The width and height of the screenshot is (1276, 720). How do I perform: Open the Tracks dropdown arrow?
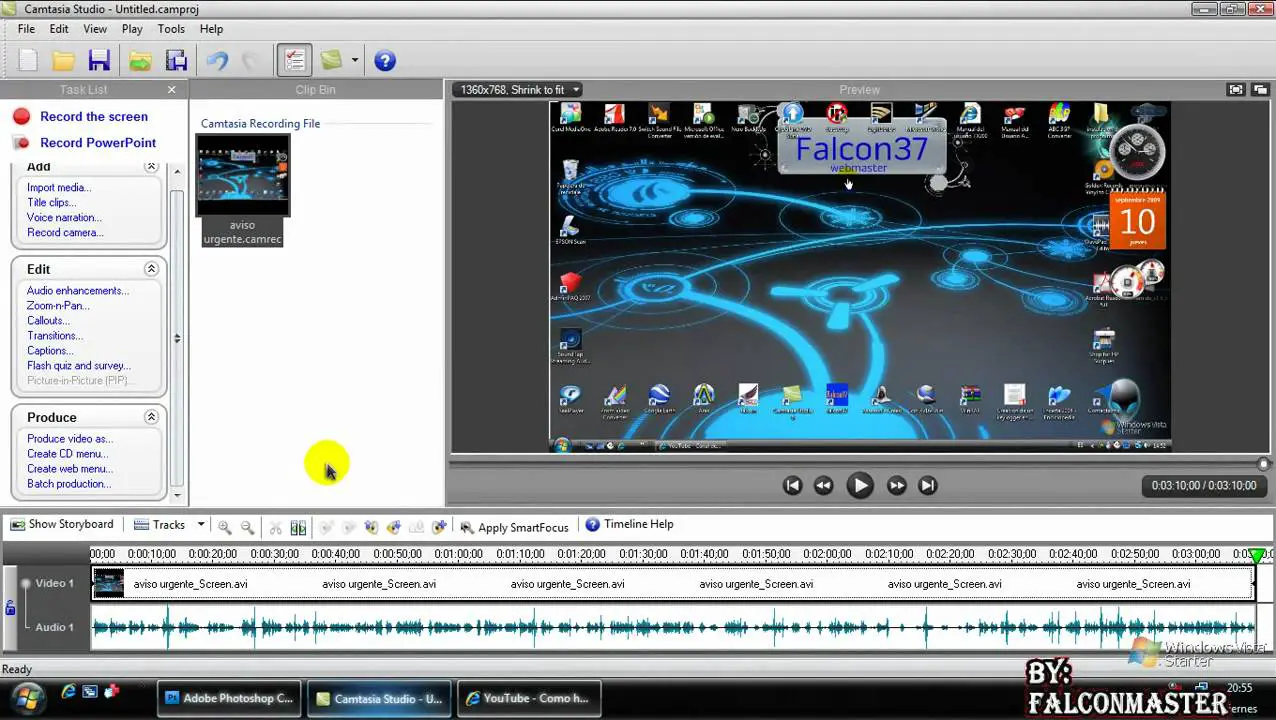point(201,524)
